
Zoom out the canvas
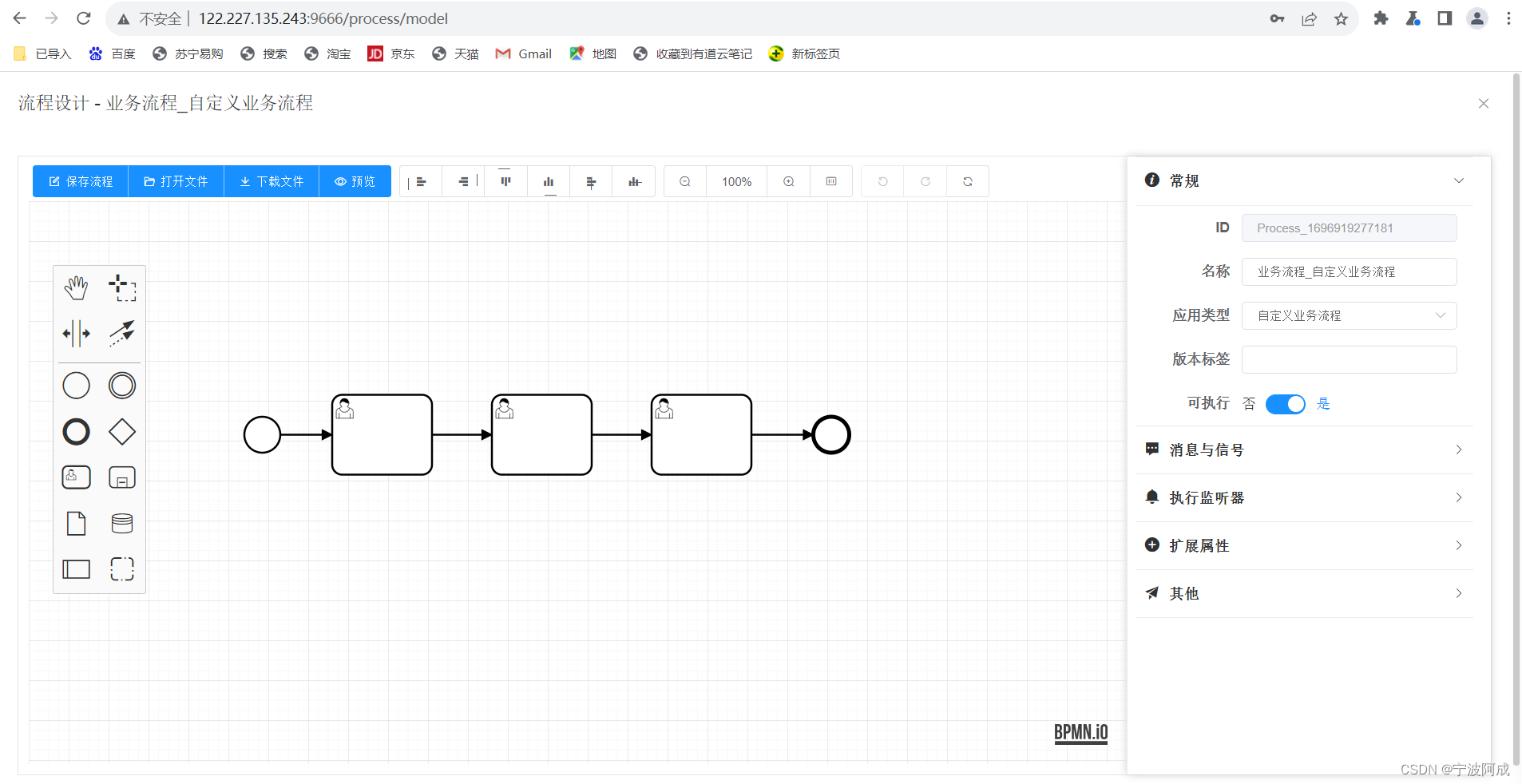pos(685,182)
